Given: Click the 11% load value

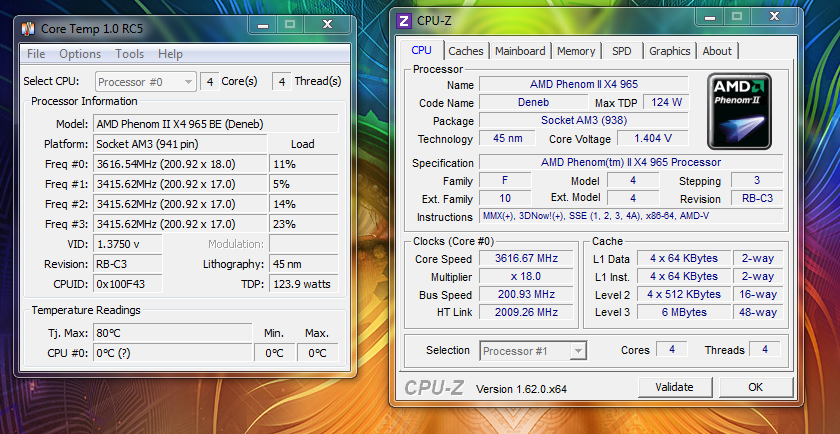Looking at the screenshot, I should pos(304,163).
